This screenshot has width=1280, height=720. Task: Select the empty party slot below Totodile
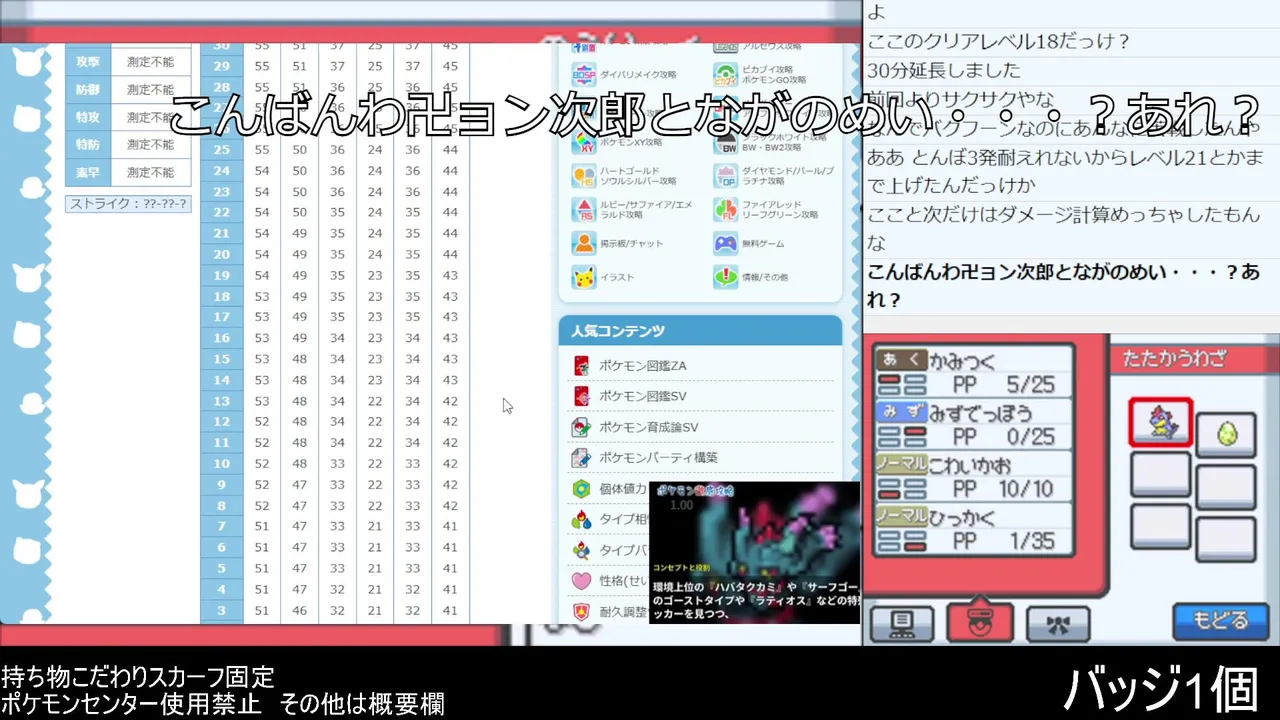coord(1161,474)
